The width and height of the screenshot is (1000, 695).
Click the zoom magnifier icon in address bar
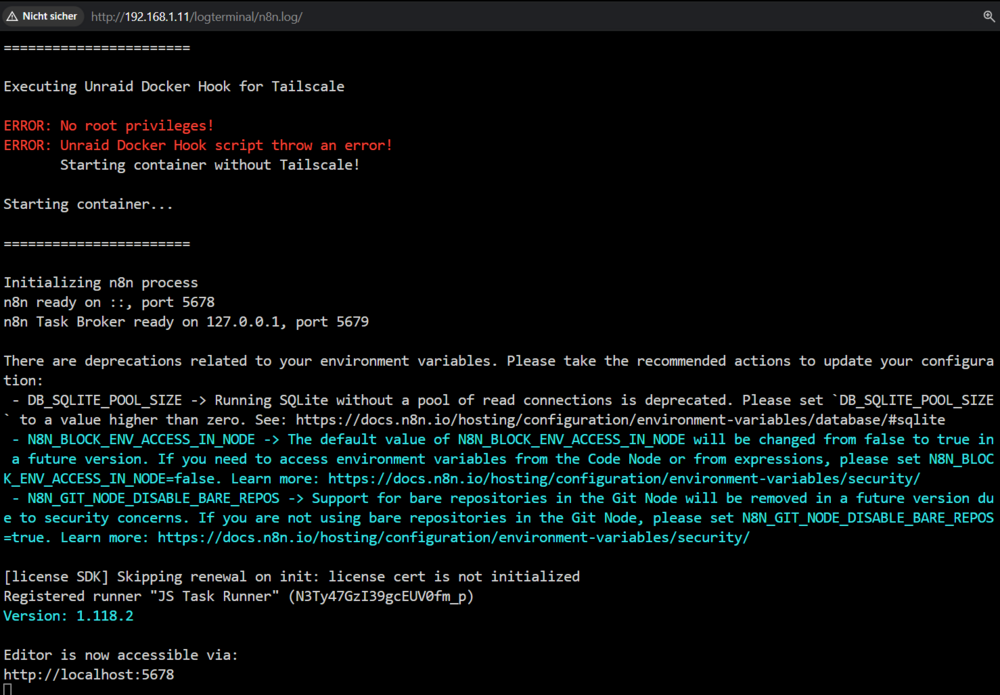tap(989, 17)
